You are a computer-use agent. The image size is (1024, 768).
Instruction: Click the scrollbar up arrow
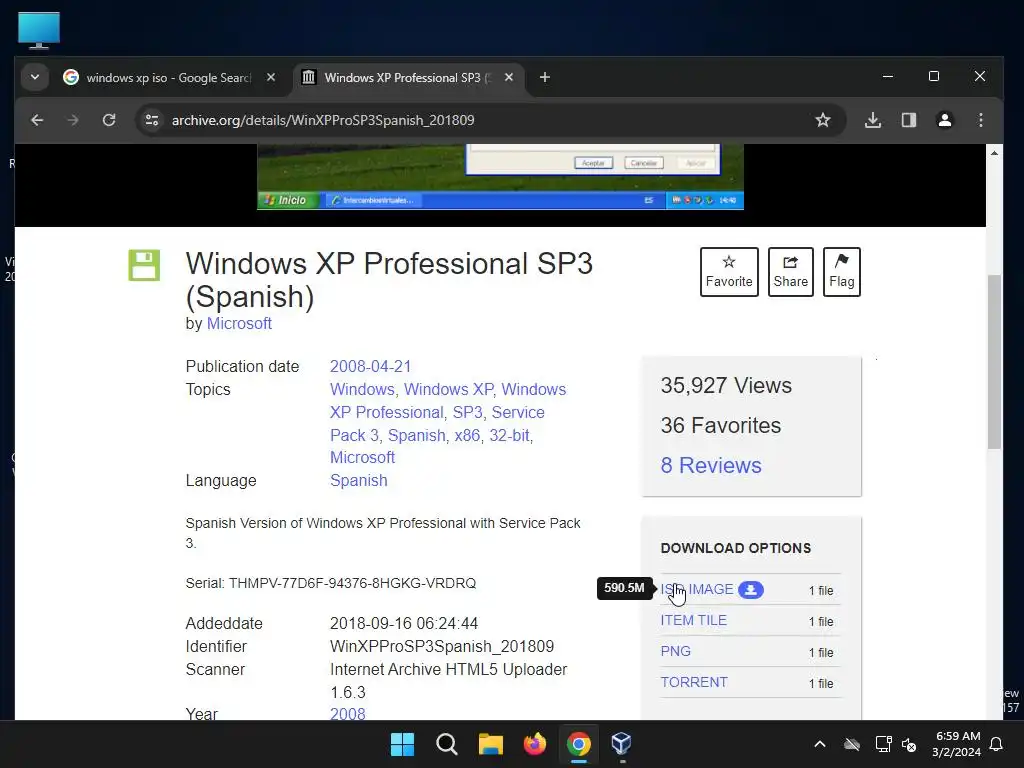(x=994, y=153)
